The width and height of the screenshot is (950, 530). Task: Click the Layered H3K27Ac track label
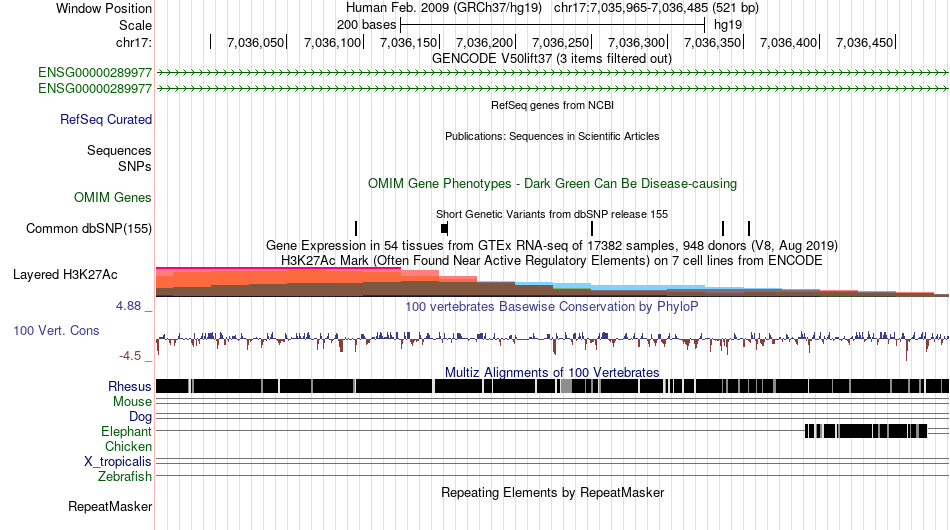click(65, 274)
